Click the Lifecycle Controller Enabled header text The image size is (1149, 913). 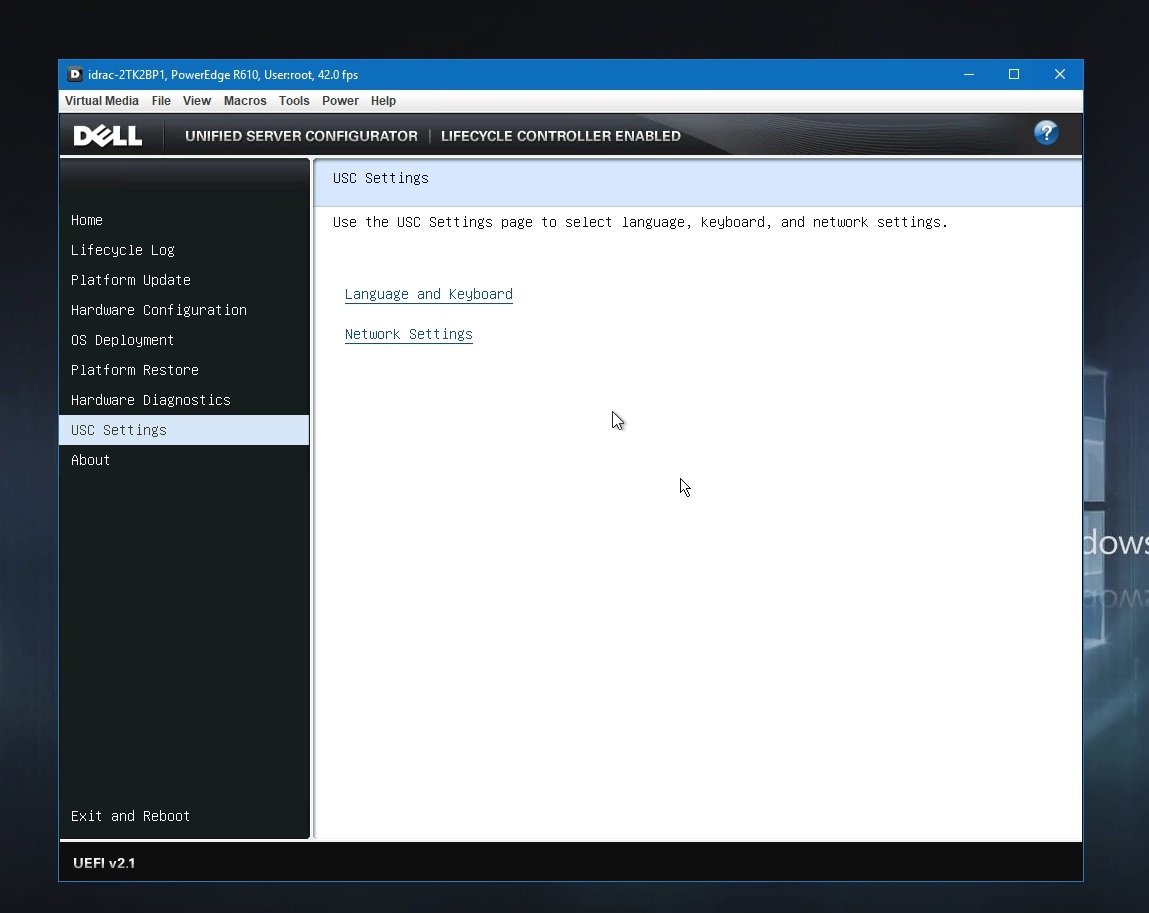[561, 136]
